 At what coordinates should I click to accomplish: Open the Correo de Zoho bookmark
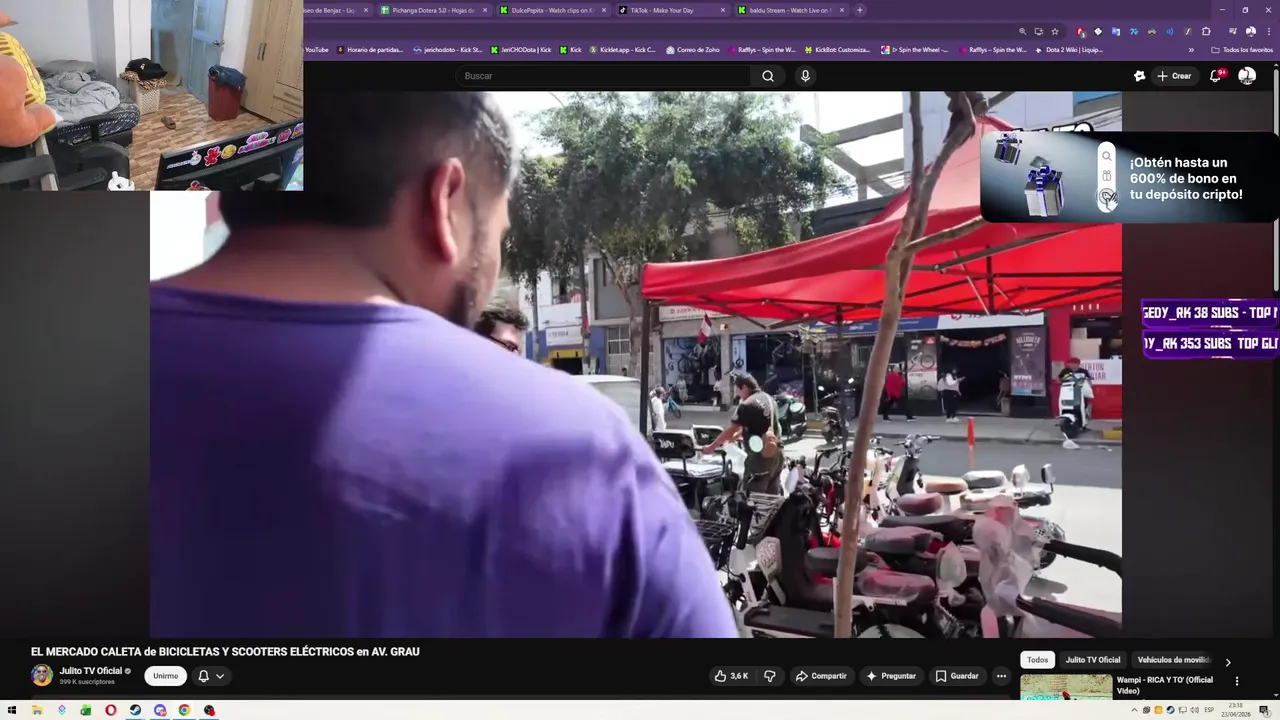click(692, 49)
